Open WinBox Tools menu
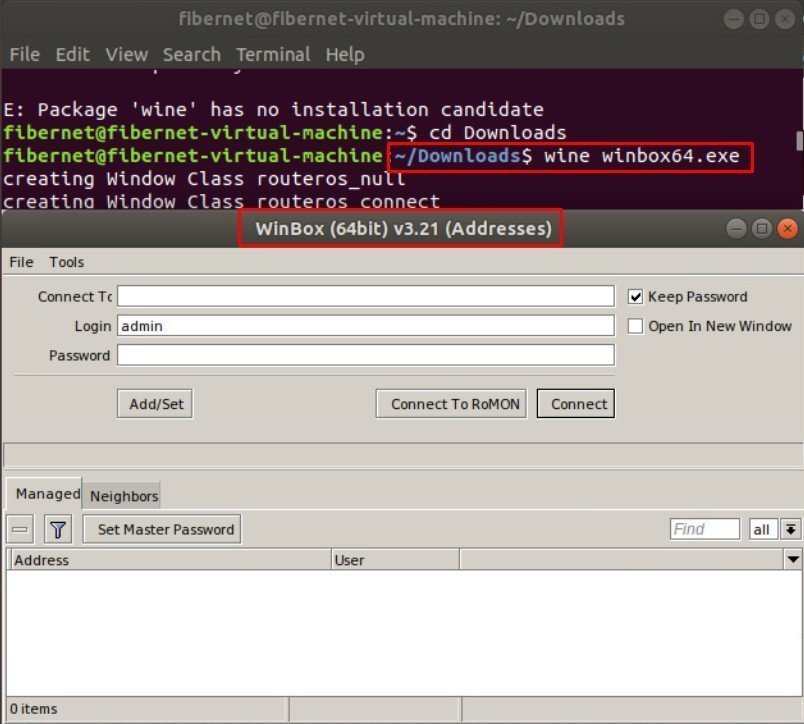804x724 pixels. tap(67, 262)
